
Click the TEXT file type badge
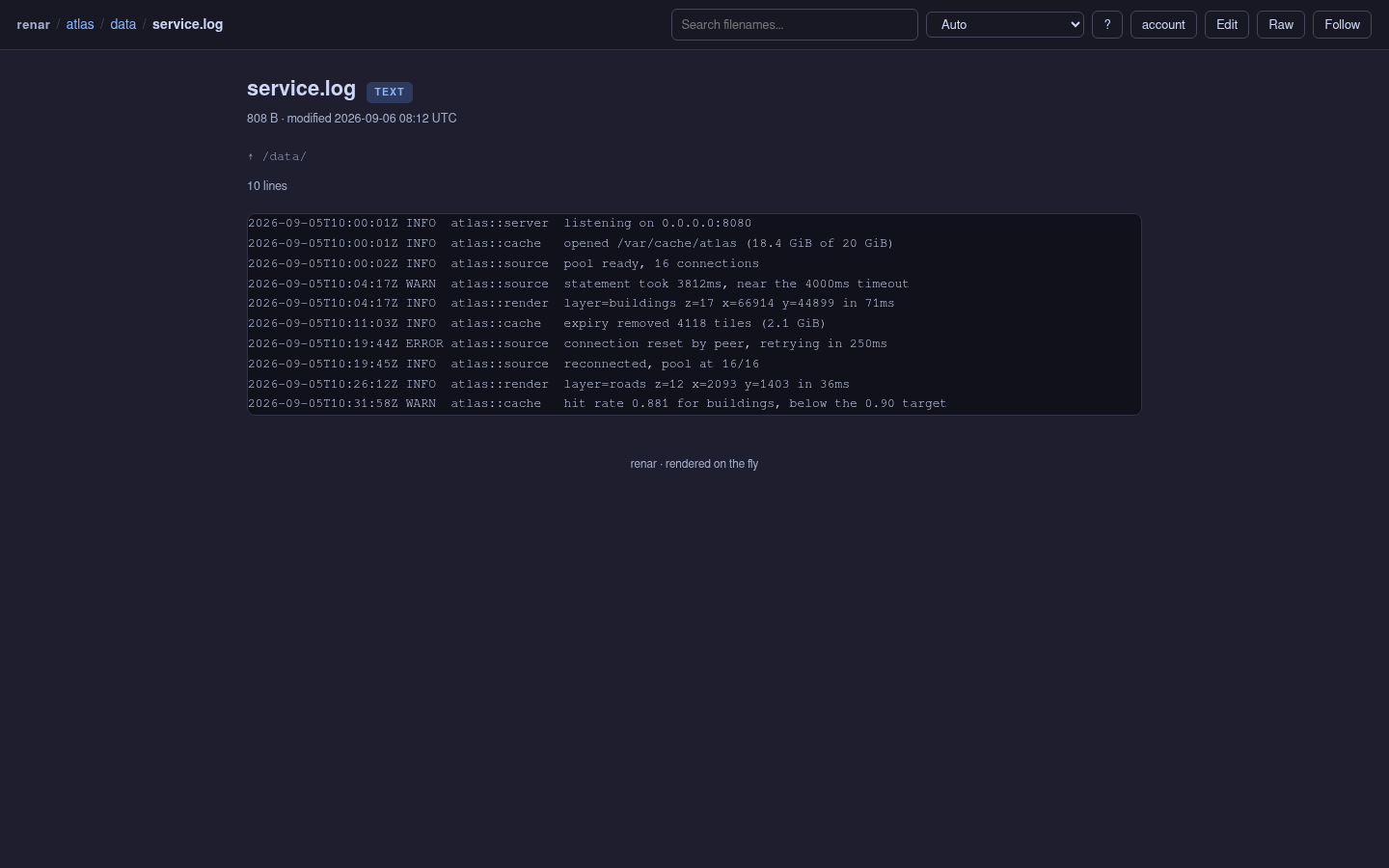(x=390, y=92)
